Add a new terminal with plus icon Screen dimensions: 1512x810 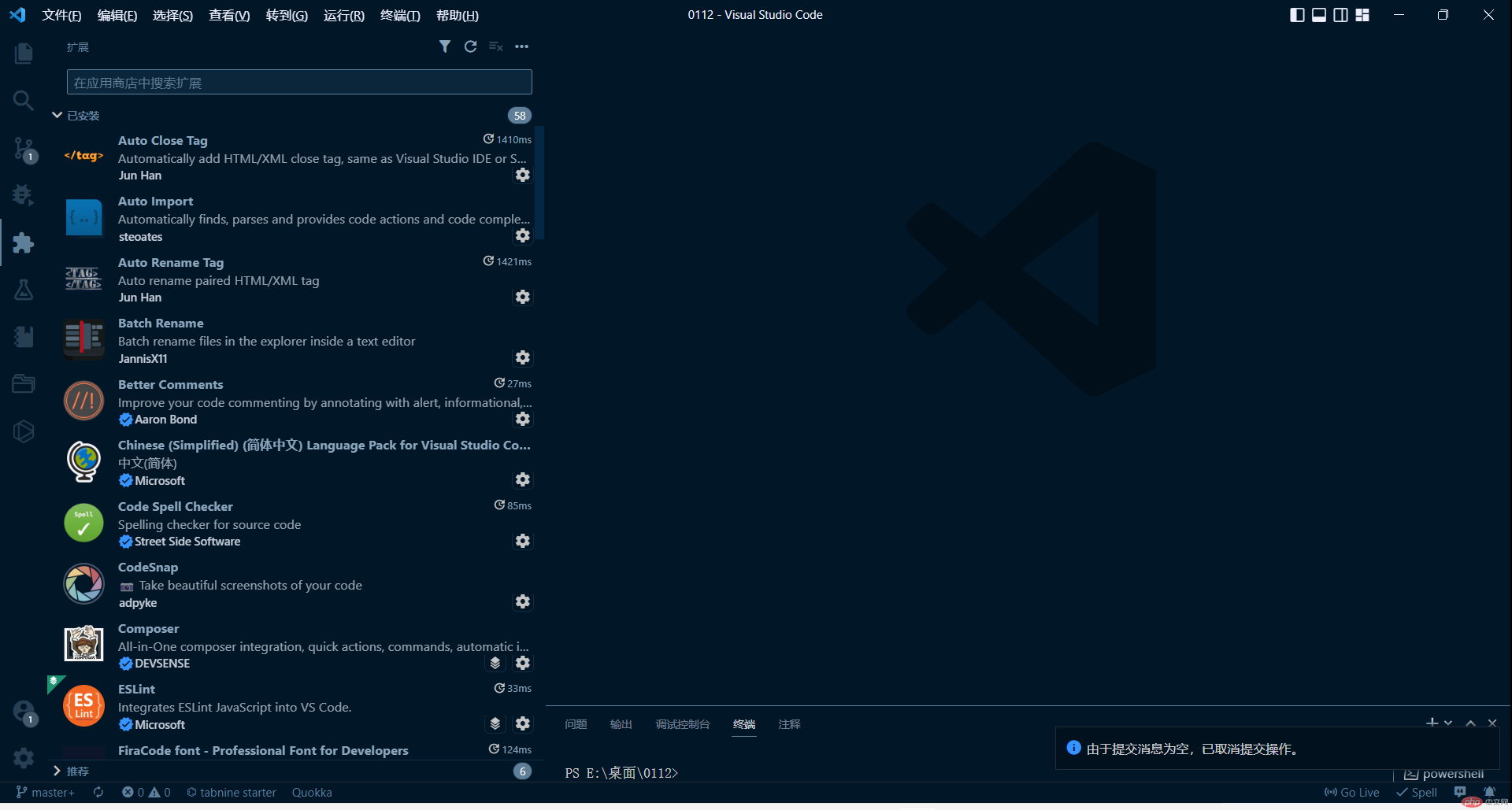(x=1432, y=723)
